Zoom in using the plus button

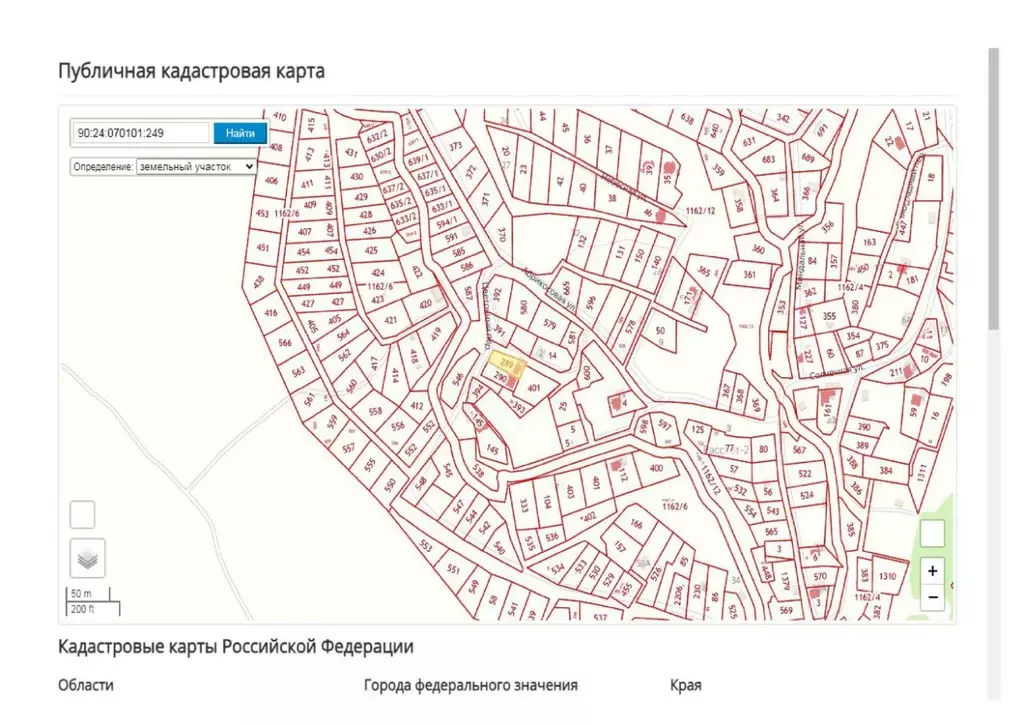coord(932,570)
